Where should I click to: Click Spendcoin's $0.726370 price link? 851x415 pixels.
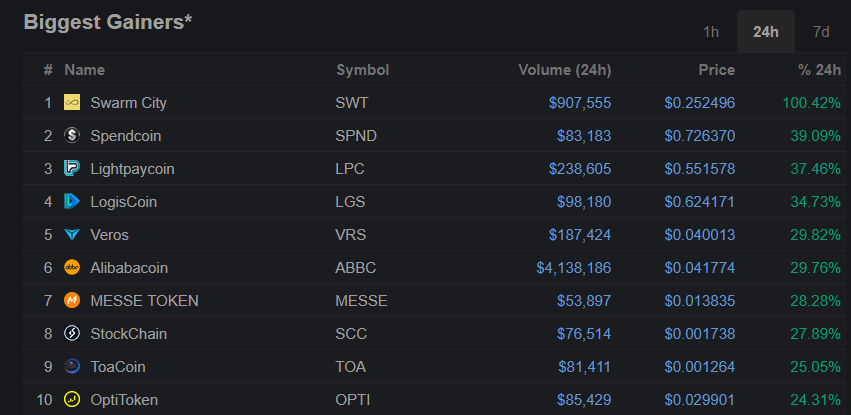tap(699, 135)
